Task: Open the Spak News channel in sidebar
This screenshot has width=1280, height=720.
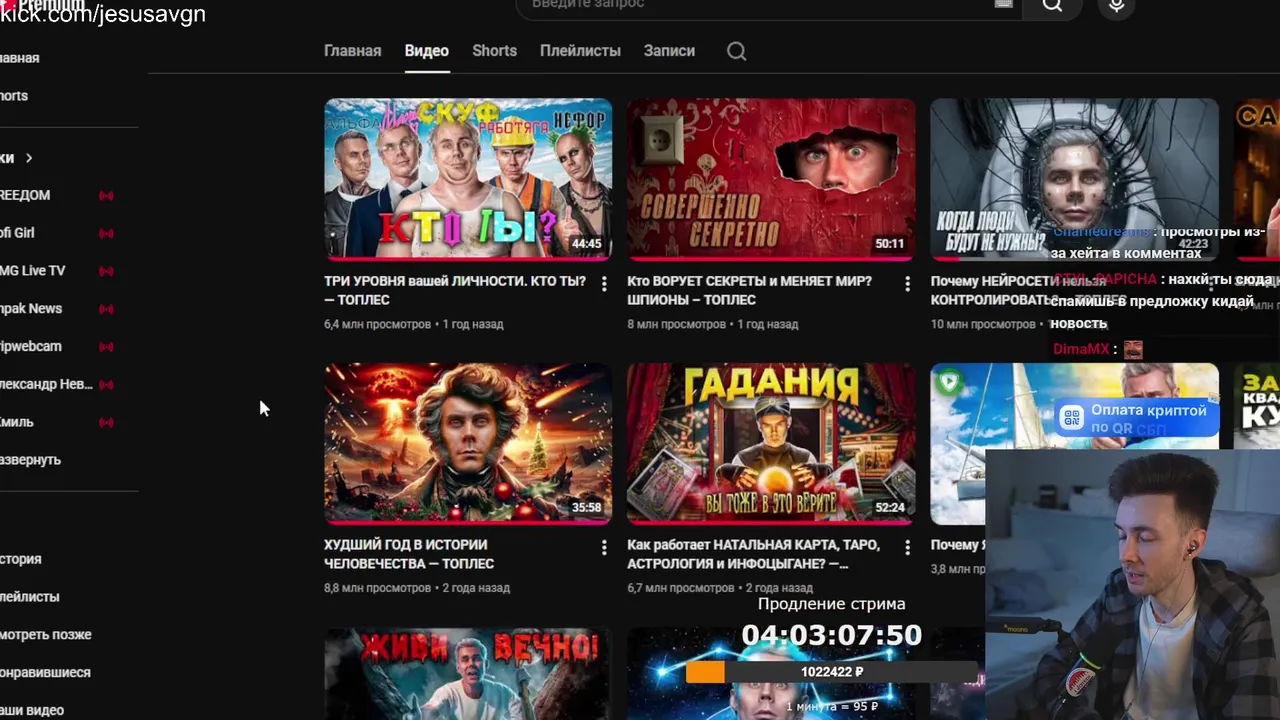Action: pos(31,309)
